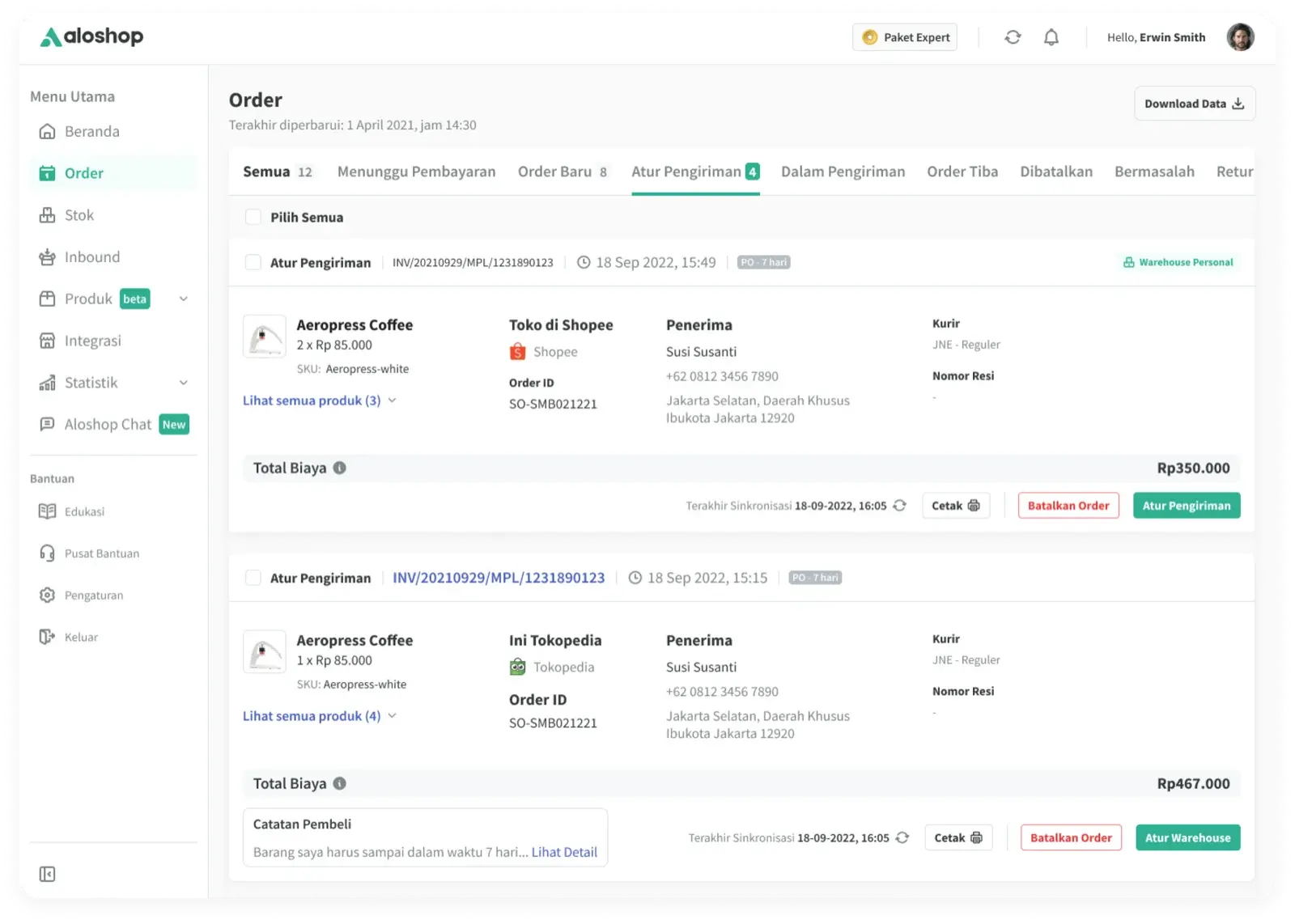
Task: Click the PO - 7 hari badge at 15:15
Action: click(x=815, y=578)
